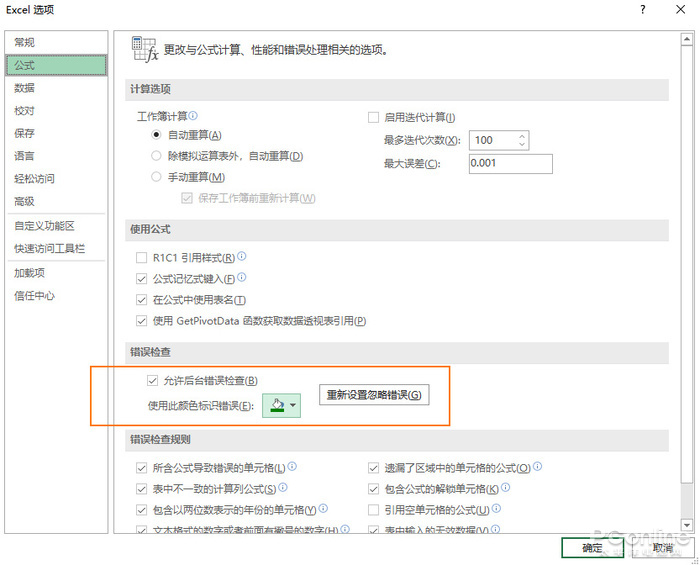700x565 pixels.
Task: Increase 最多迭代次数 with the up spinner
Action: 523,135
